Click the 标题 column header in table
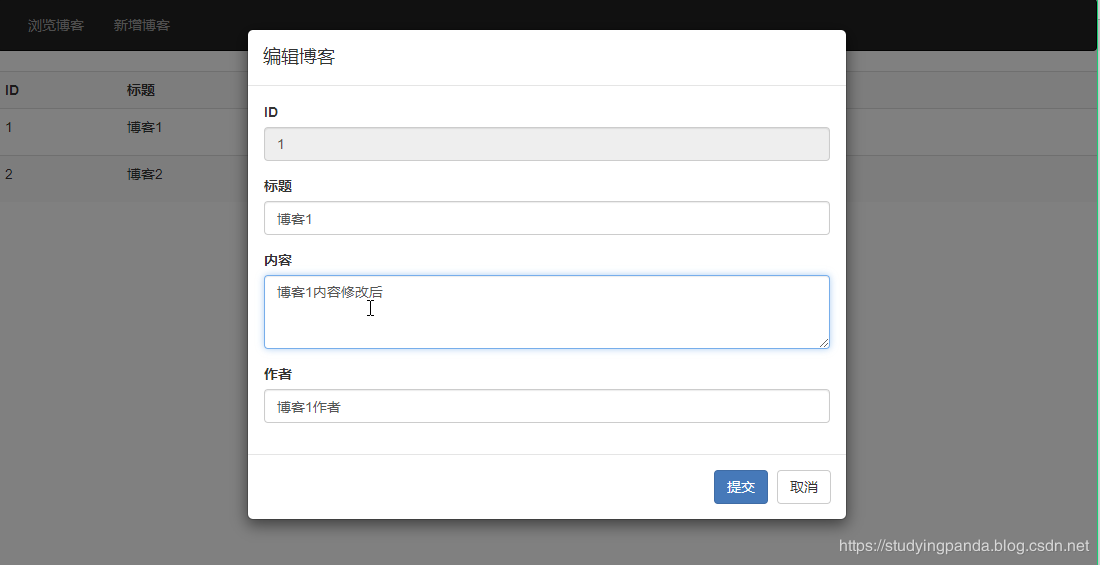Screen dimensions: 1100x565 click(141, 90)
